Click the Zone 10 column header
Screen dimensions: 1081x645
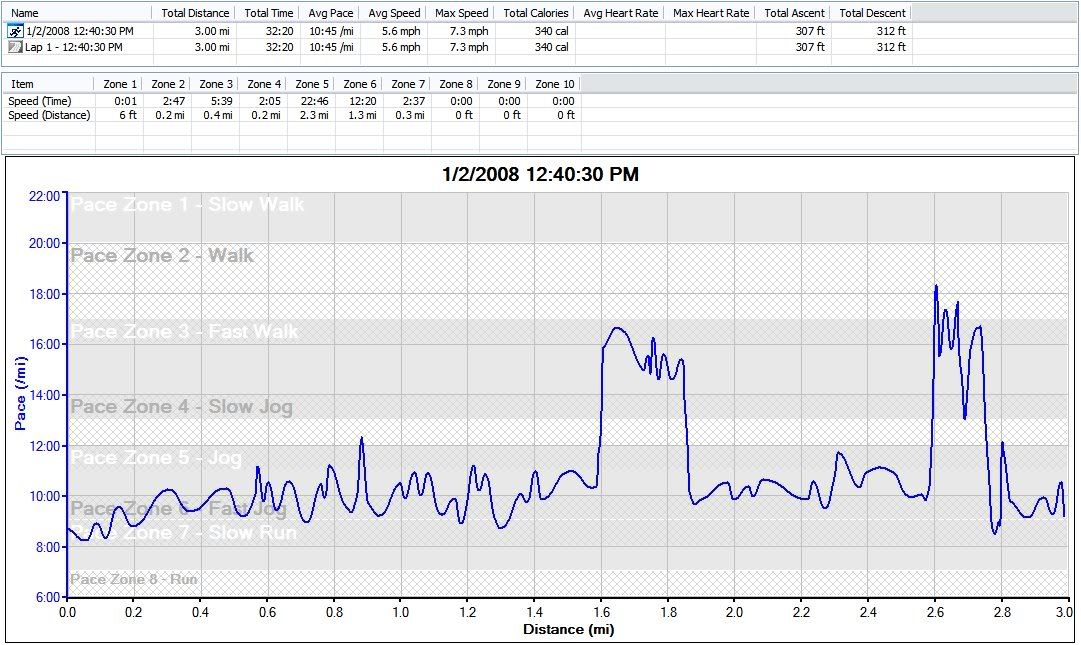pyautogui.click(x=555, y=84)
